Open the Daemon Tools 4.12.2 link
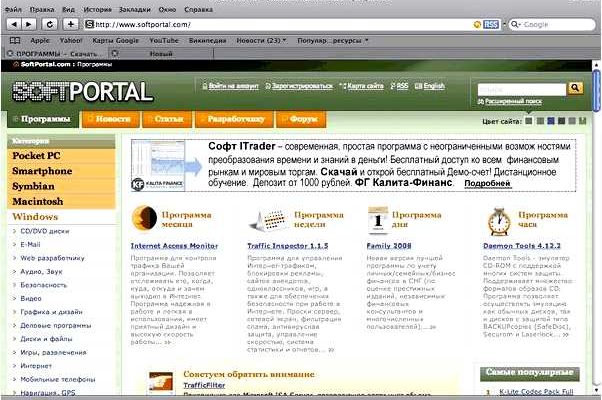Viewport: 602px width, 400px height. (520, 245)
